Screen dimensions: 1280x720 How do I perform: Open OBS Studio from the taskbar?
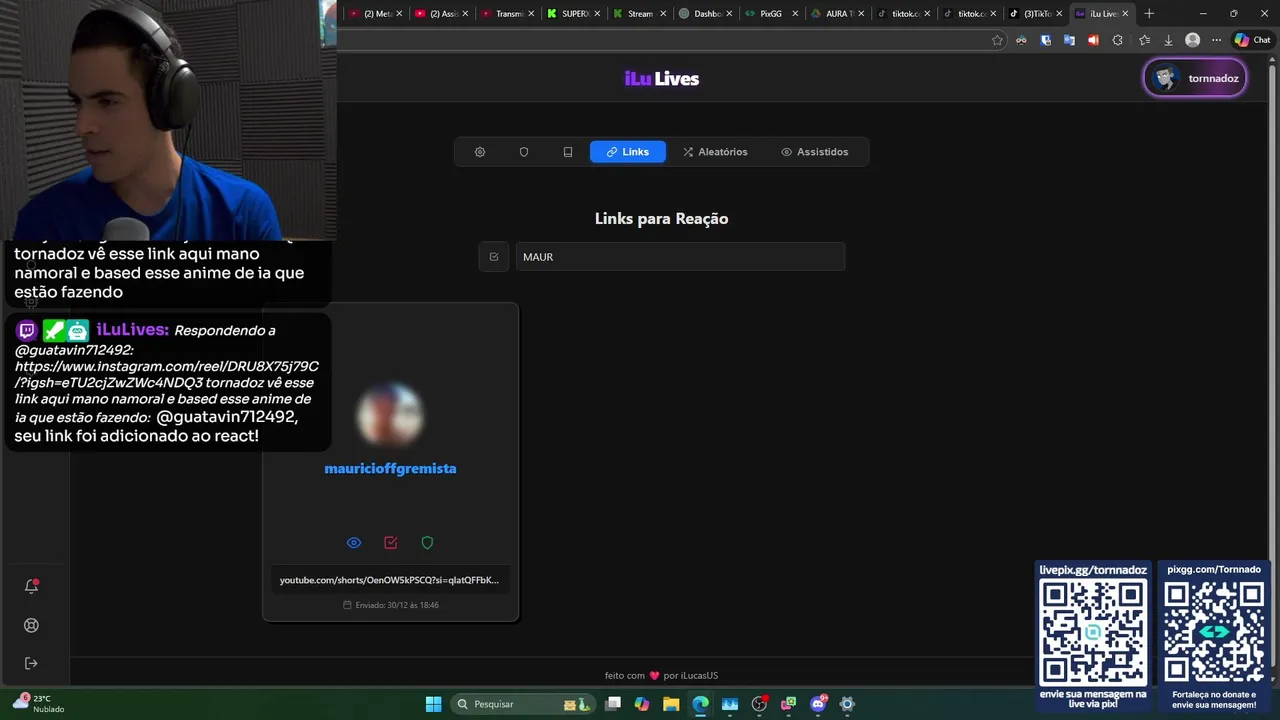point(759,704)
